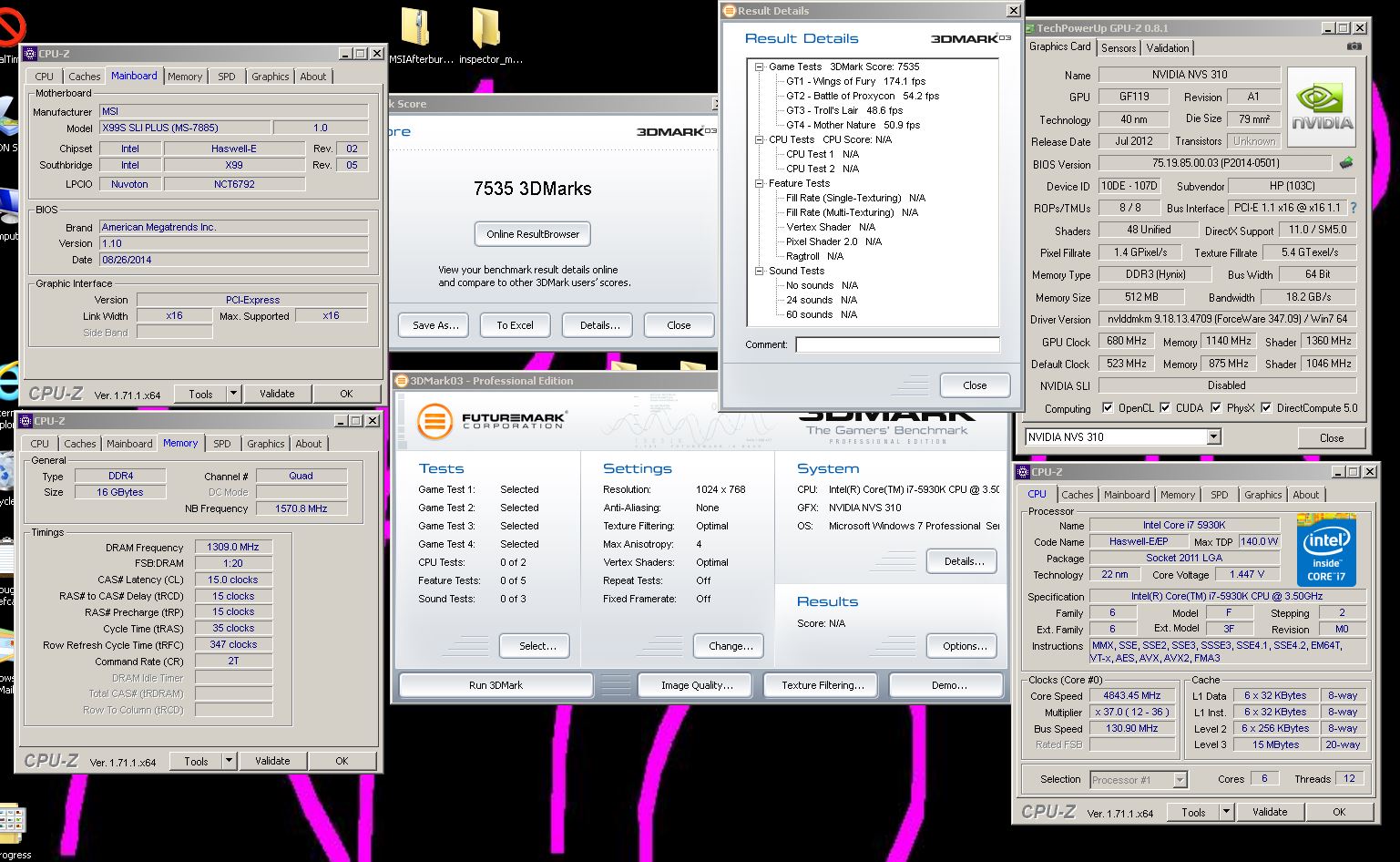
Task: Click the Texture Filtering... button
Action: click(x=823, y=685)
